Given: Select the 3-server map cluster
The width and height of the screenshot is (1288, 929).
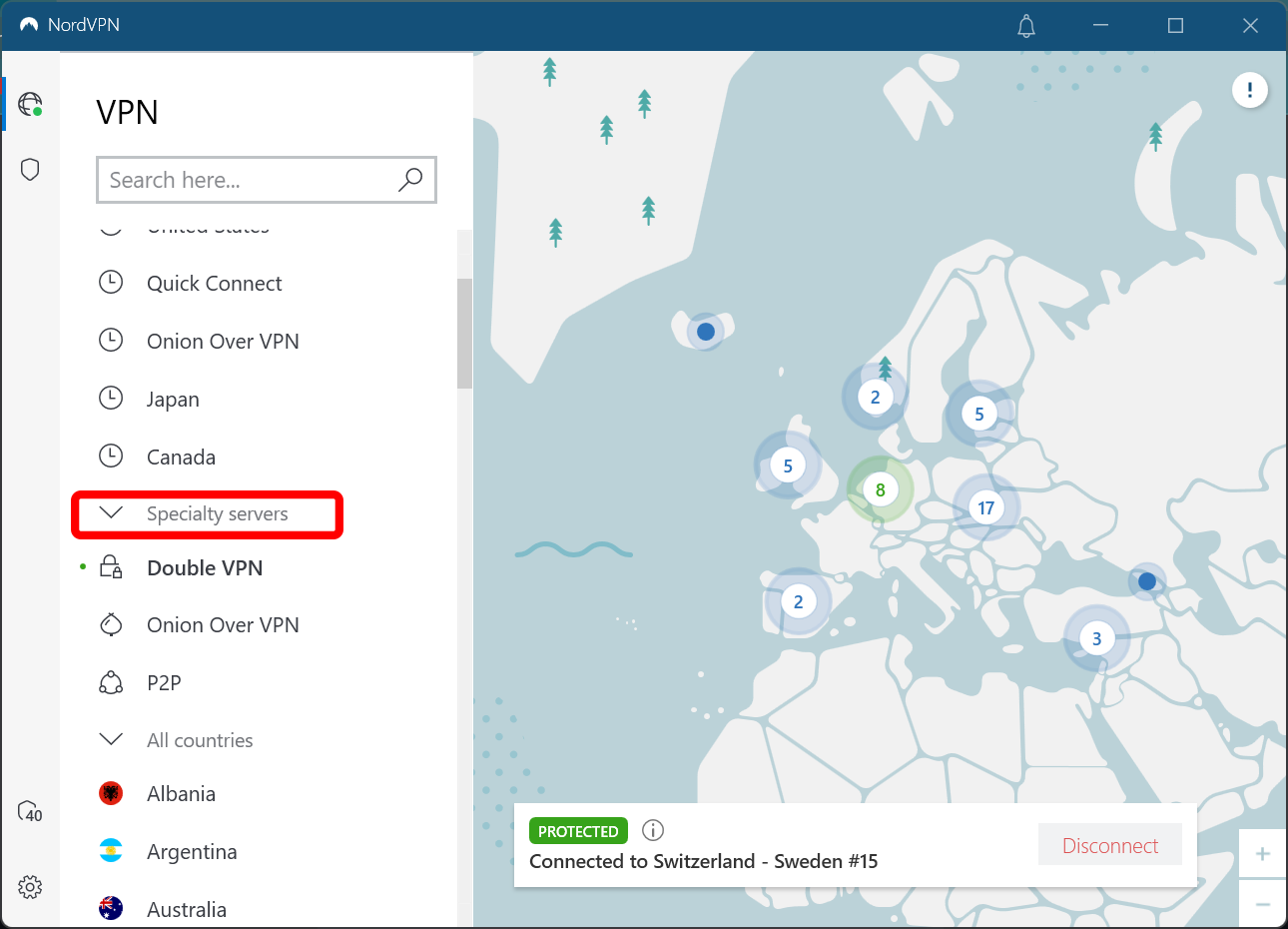Looking at the screenshot, I should tap(1096, 638).
